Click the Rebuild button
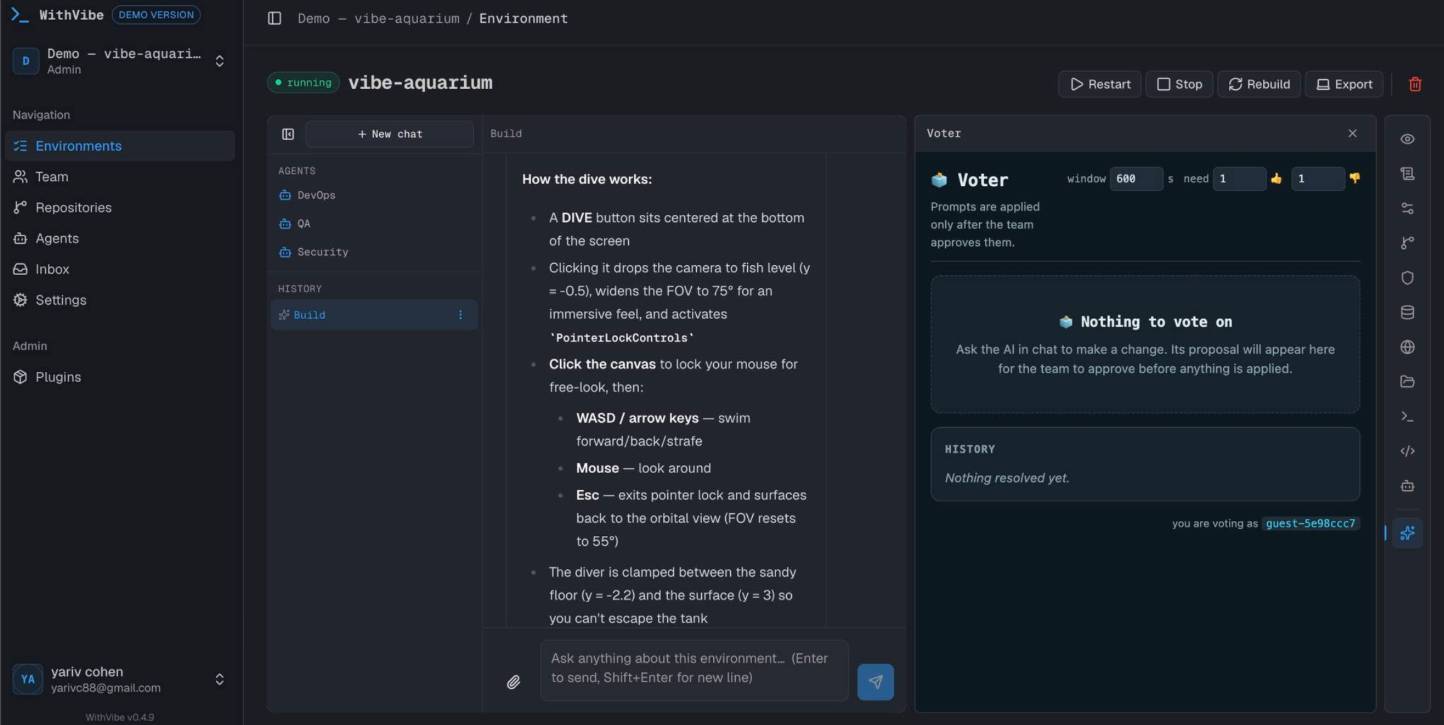This screenshot has width=1444, height=725. point(1259,84)
